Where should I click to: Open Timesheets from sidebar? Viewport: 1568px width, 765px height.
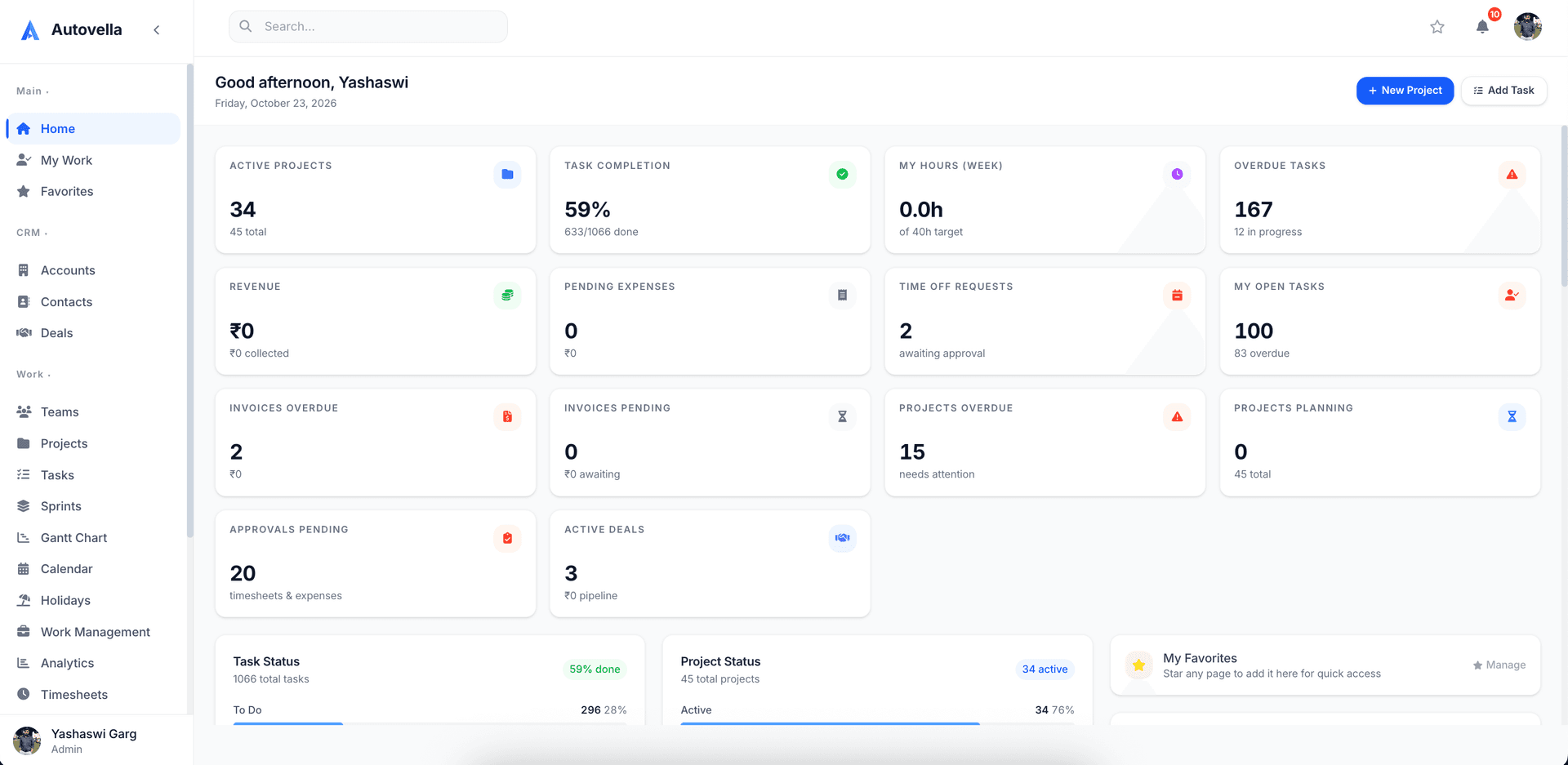(93, 695)
